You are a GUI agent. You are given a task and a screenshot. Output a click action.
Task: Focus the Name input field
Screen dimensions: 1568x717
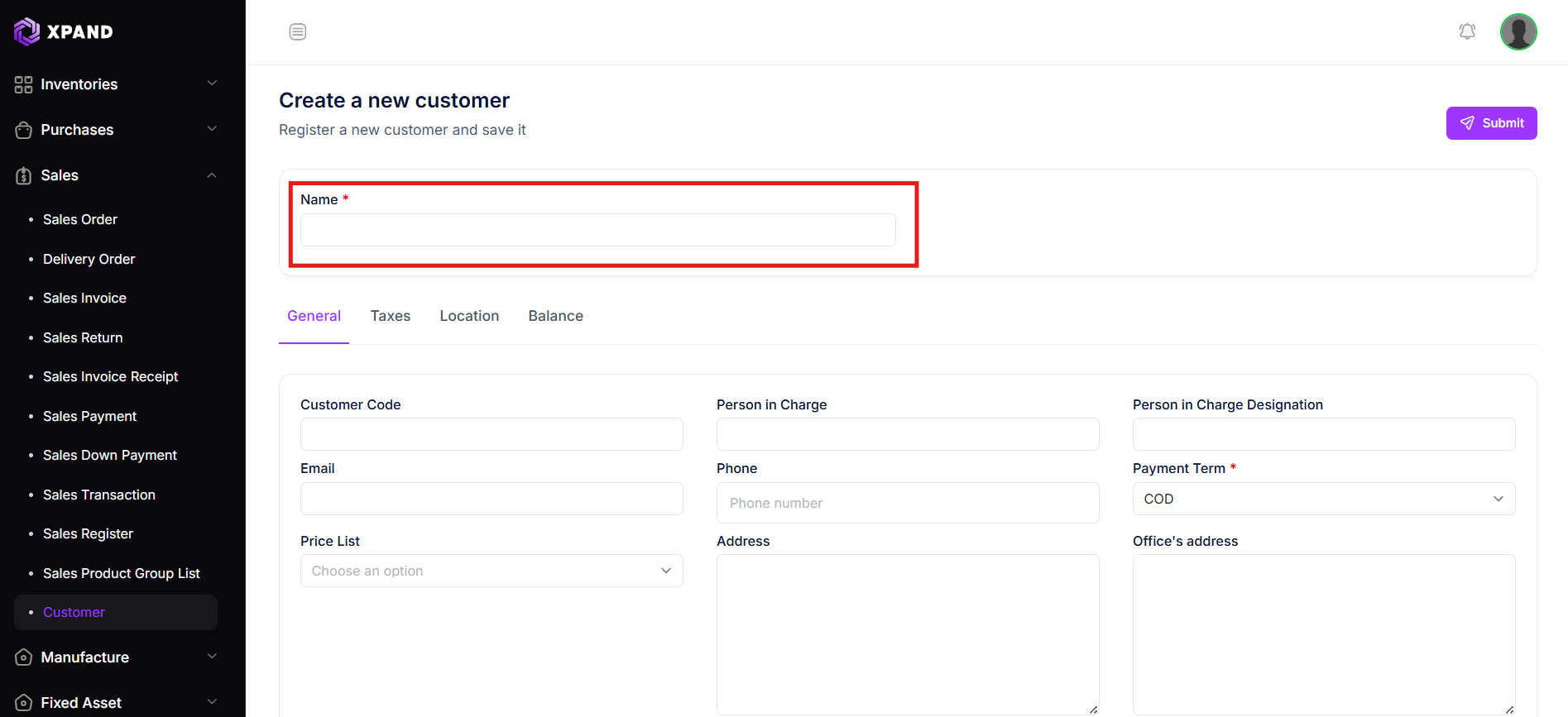pos(597,230)
